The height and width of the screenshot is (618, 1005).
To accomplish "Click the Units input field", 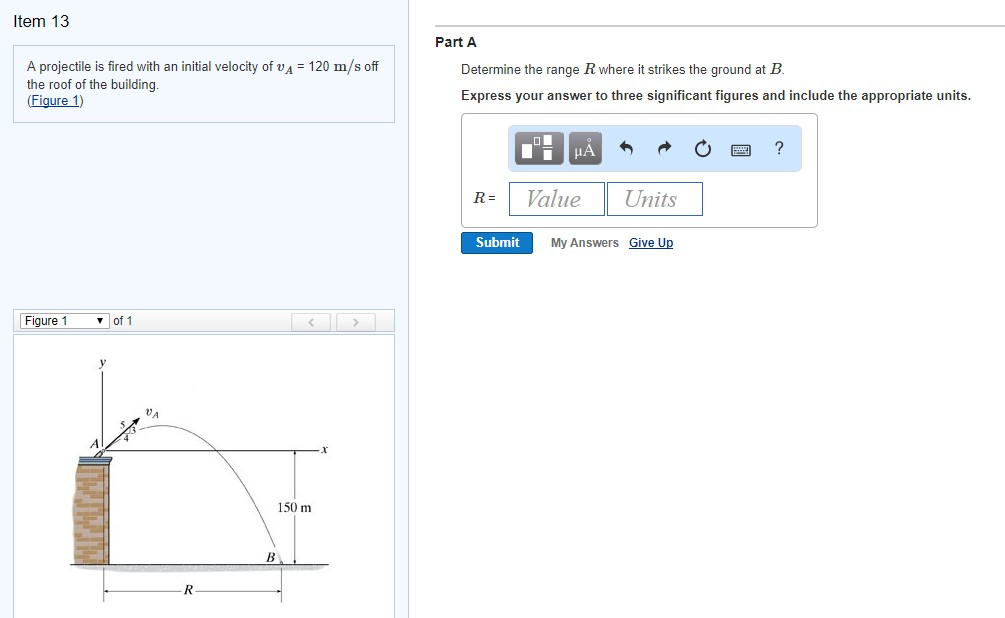I will (x=654, y=198).
